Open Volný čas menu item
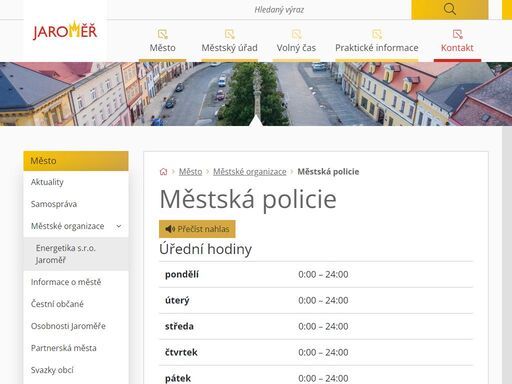Viewport: 512px width, 384px height. pyautogui.click(x=296, y=48)
